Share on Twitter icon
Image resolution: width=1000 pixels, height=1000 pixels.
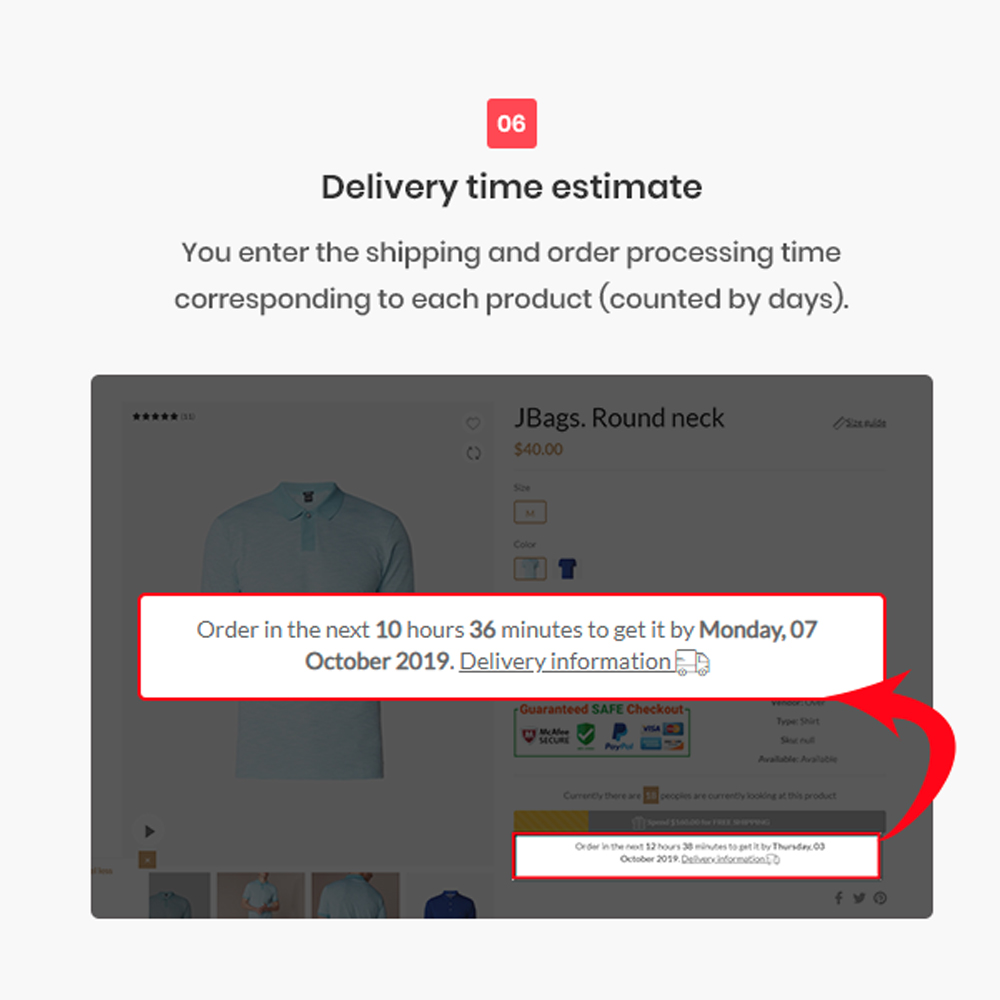point(859,898)
